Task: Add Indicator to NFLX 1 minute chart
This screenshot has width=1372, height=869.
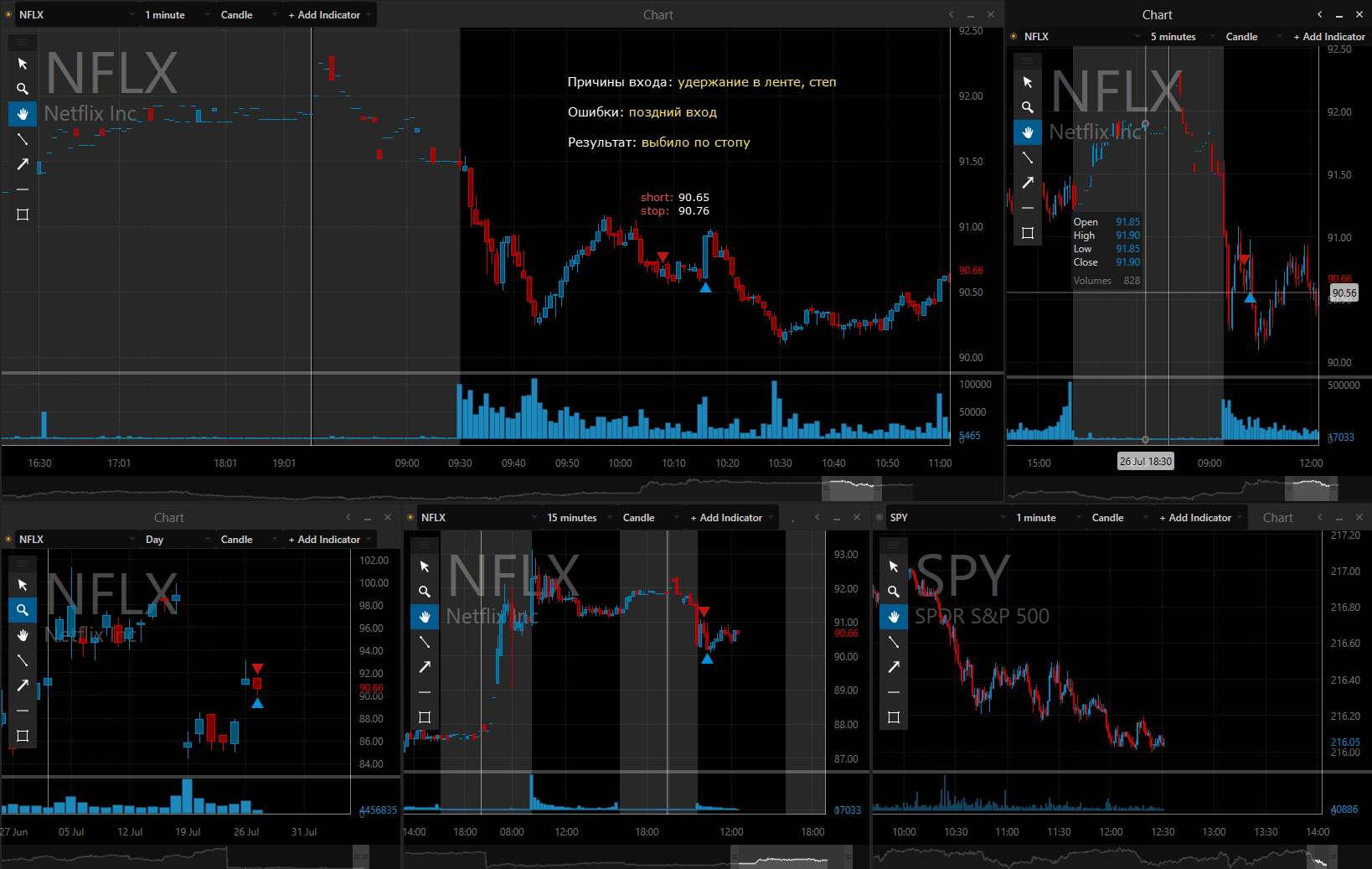Action: [x=330, y=15]
